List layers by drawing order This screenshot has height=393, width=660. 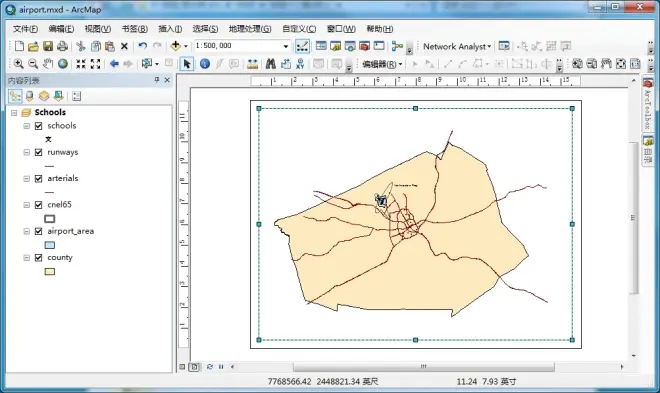[x=15, y=96]
